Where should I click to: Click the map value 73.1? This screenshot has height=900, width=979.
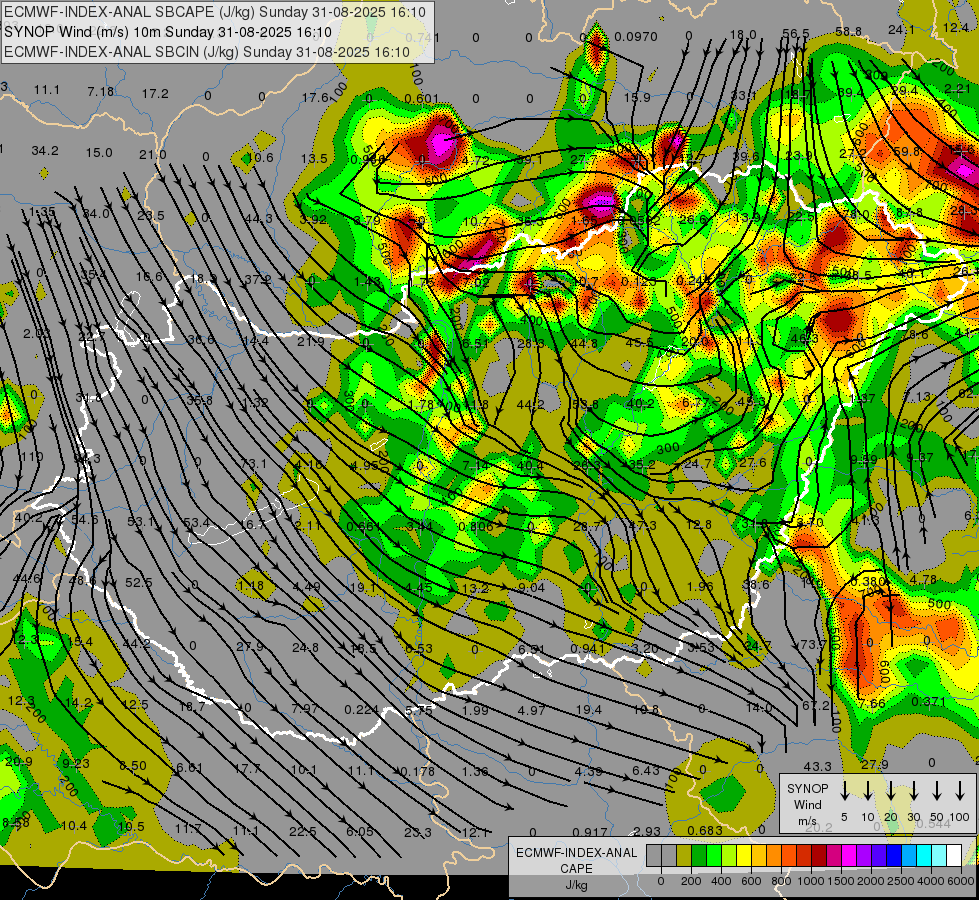pos(253,463)
